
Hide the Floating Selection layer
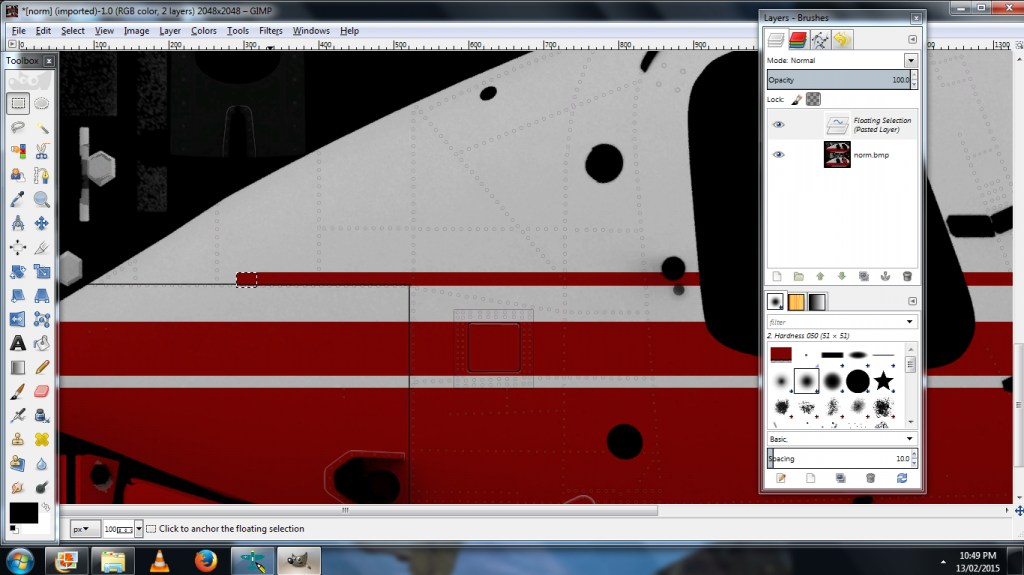779,125
